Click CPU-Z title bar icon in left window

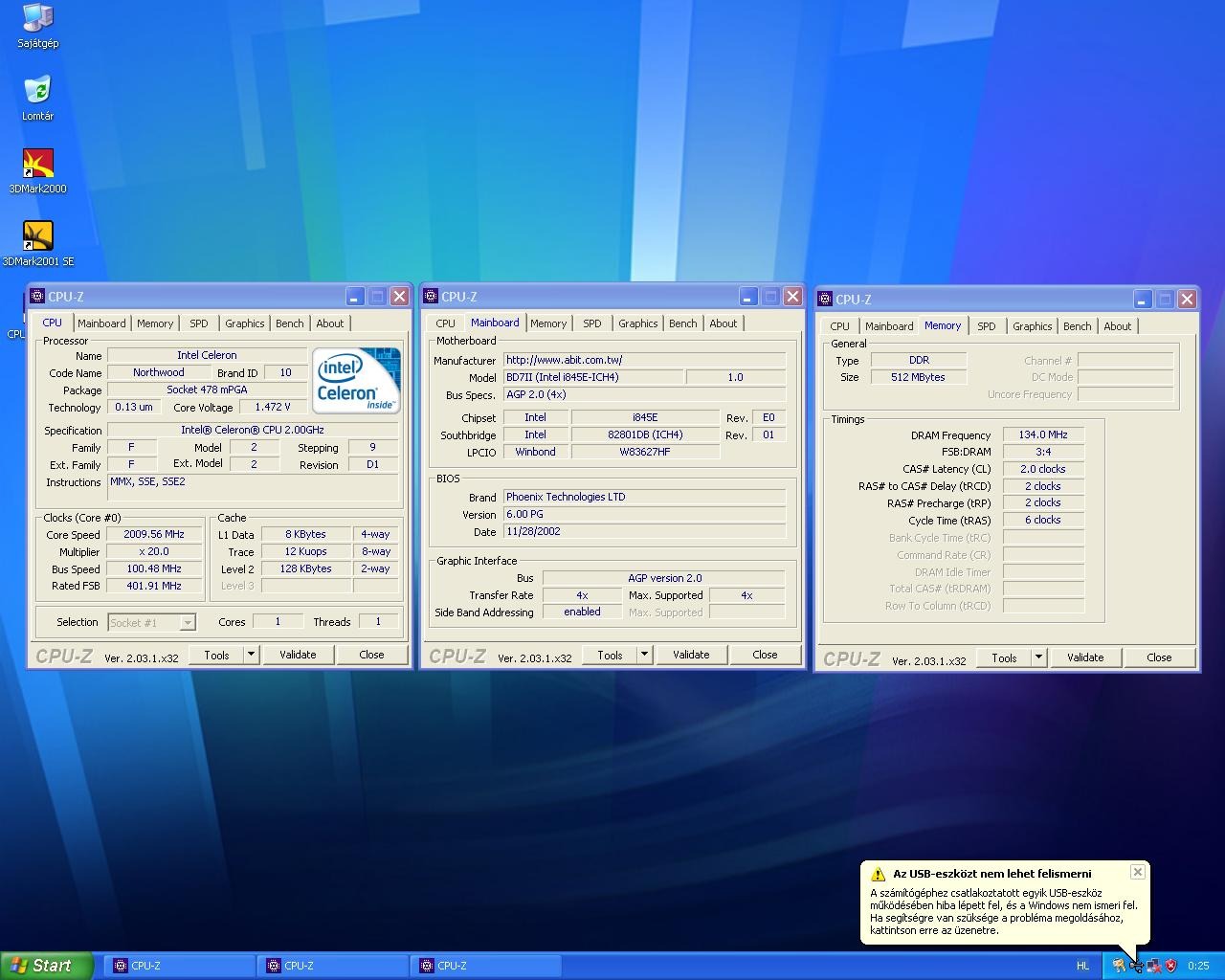pyautogui.click(x=37, y=297)
